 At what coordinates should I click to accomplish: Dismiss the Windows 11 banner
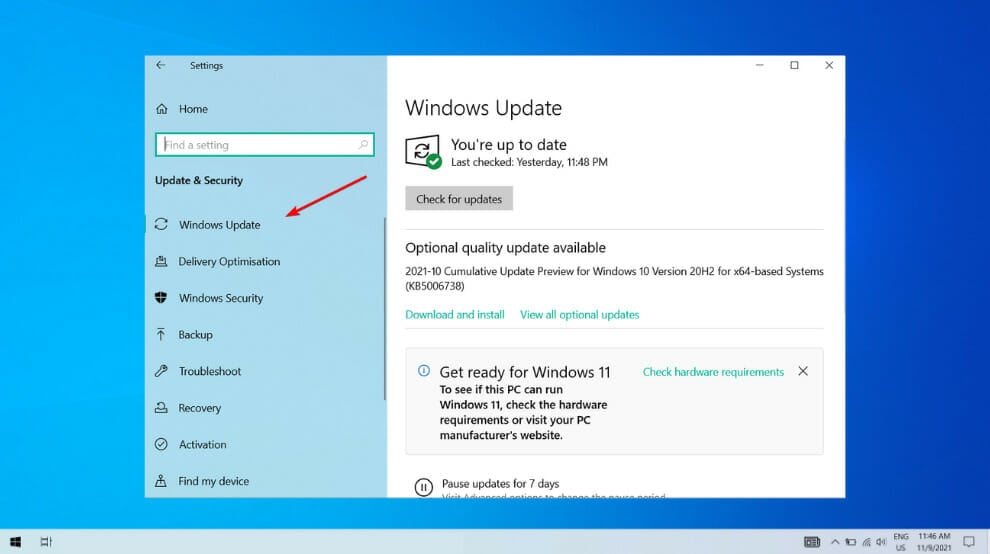(x=803, y=371)
